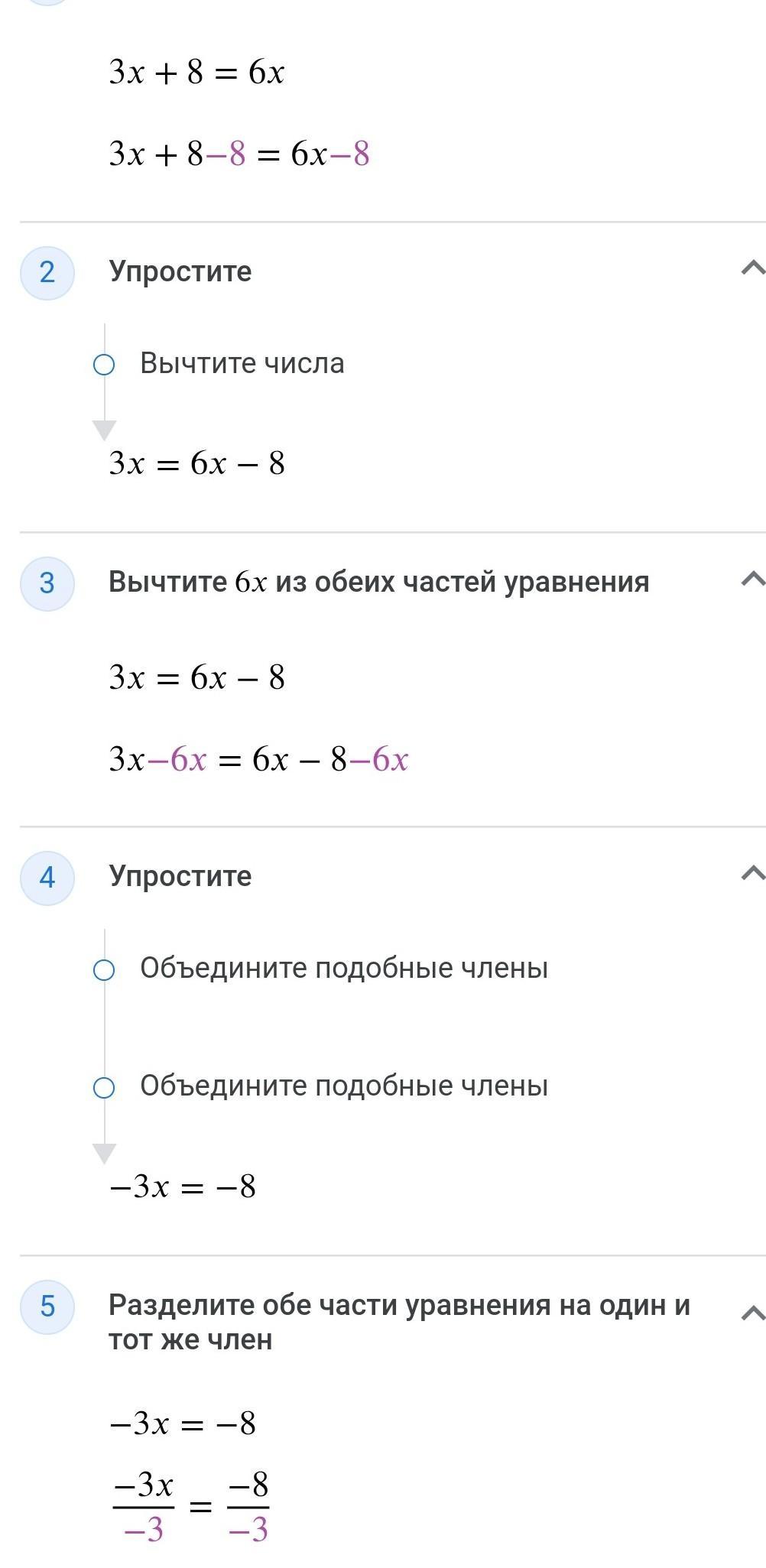Select first Объедините подобные члены circle

tap(104, 970)
